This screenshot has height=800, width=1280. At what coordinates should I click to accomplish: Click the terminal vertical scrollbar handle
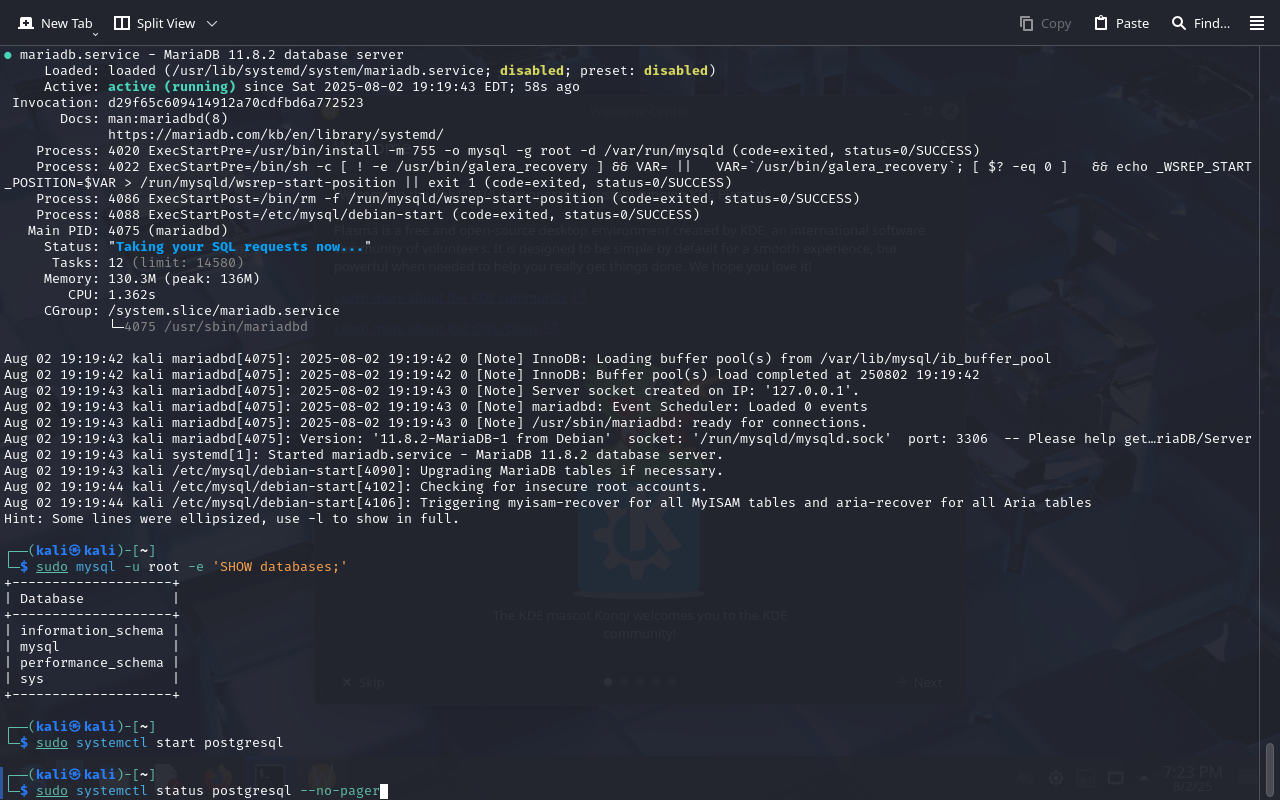click(1271, 768)
